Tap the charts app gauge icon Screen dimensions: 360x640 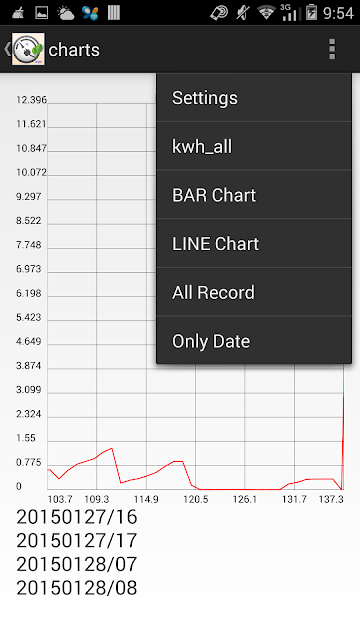[28, 49]
